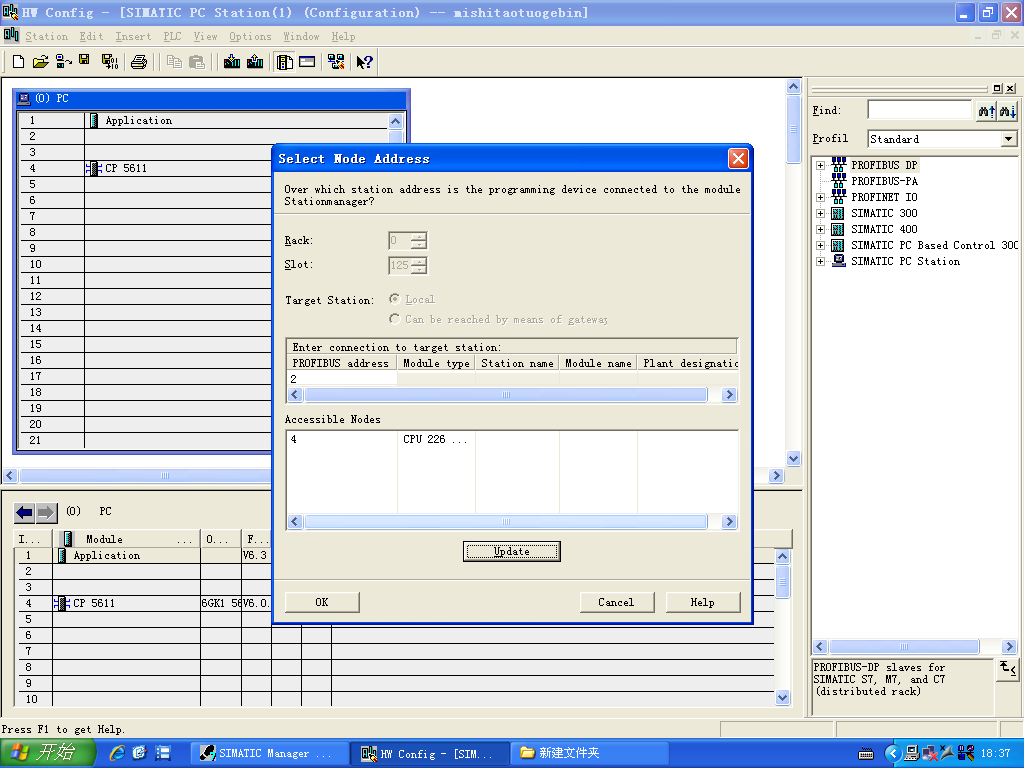Click the New document toolbar icon
The width and height of the screenshot is (1024, 768).
coord(18,62)
